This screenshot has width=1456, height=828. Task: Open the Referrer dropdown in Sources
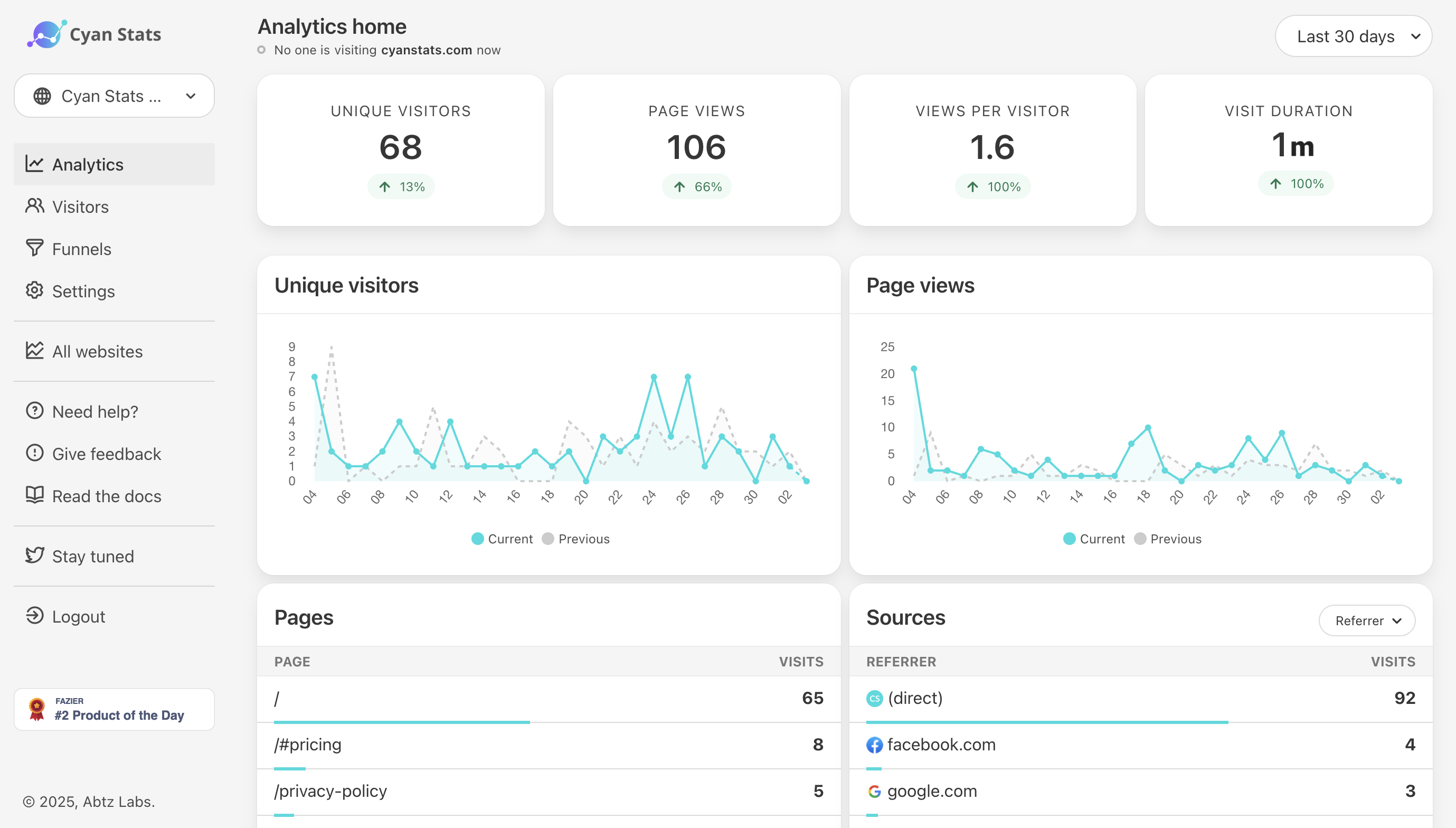pyautogui.click(x=1367, y=620)
